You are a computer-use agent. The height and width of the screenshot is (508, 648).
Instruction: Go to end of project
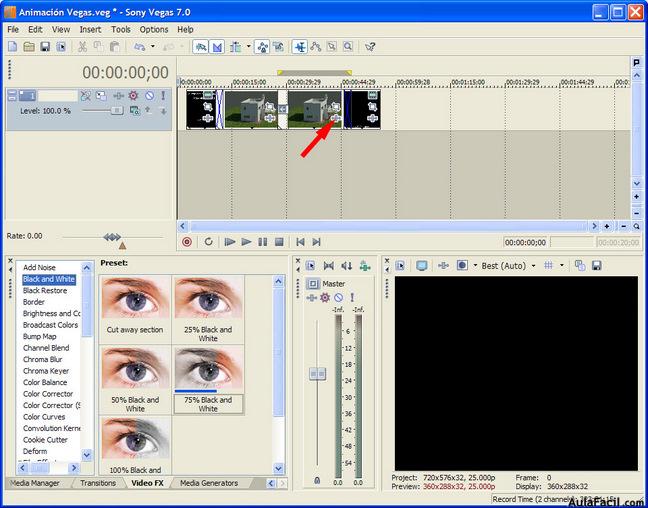coord(317,242)
